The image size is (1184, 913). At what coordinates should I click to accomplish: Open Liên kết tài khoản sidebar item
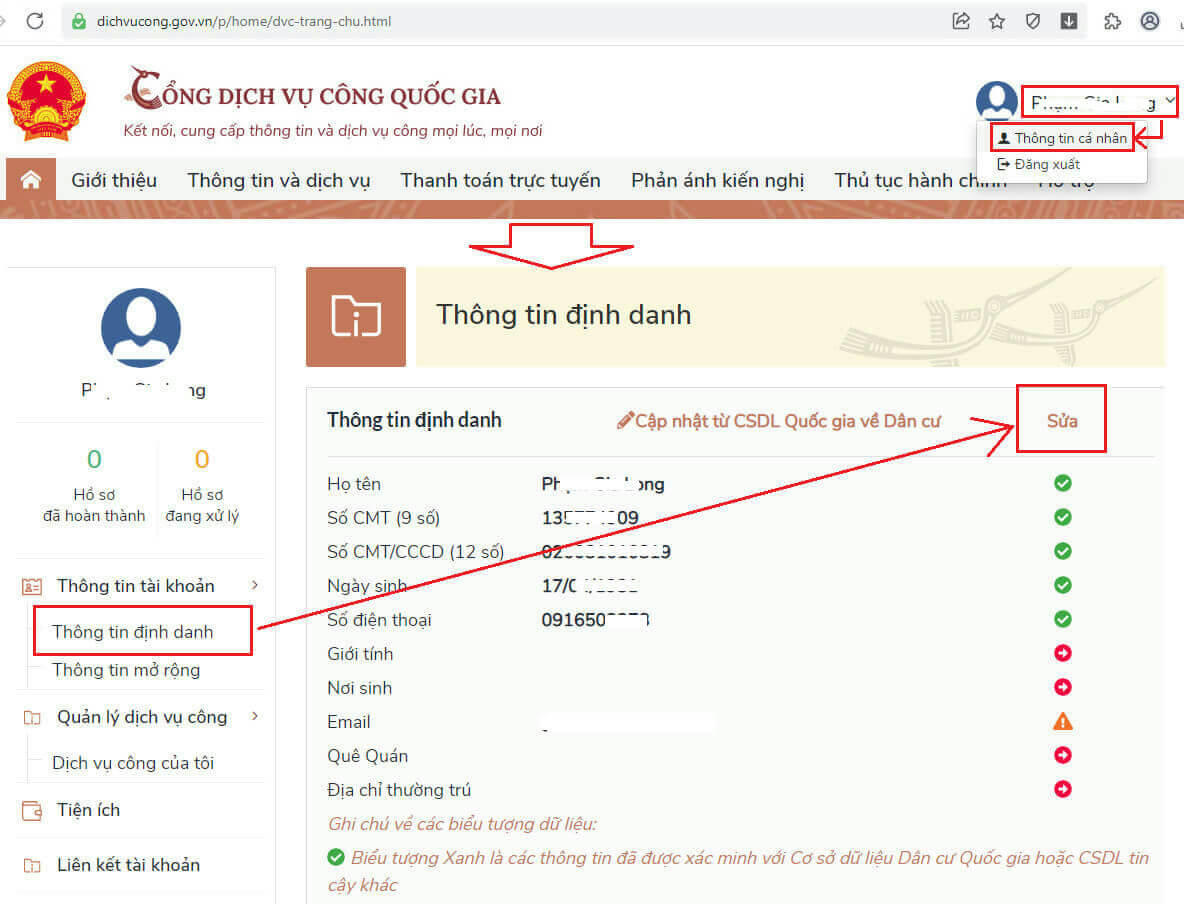click(128, 865)
